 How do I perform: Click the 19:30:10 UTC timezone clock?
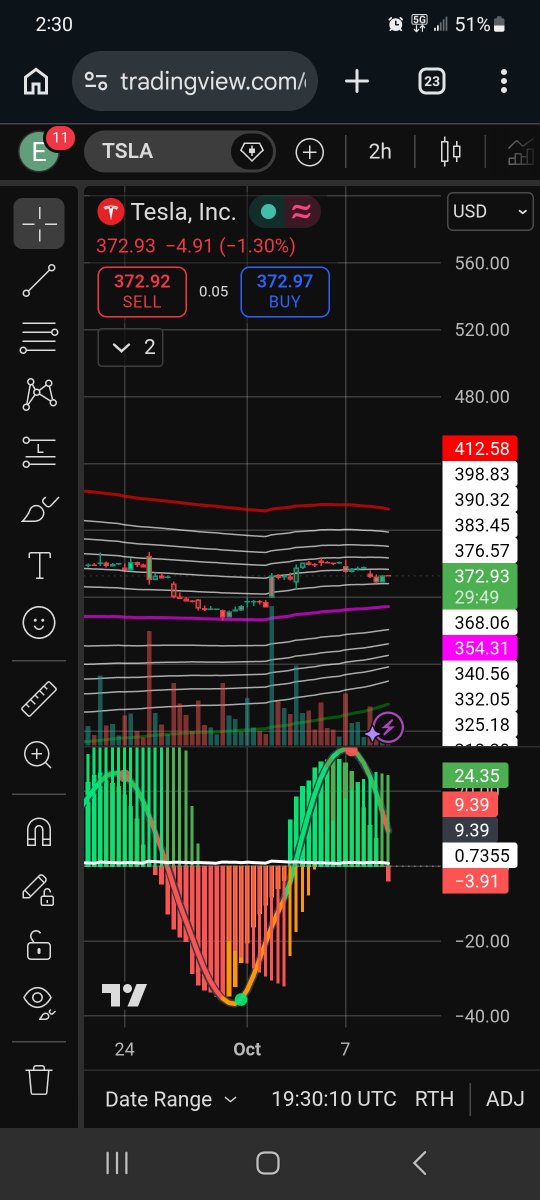coord(334,1099)
